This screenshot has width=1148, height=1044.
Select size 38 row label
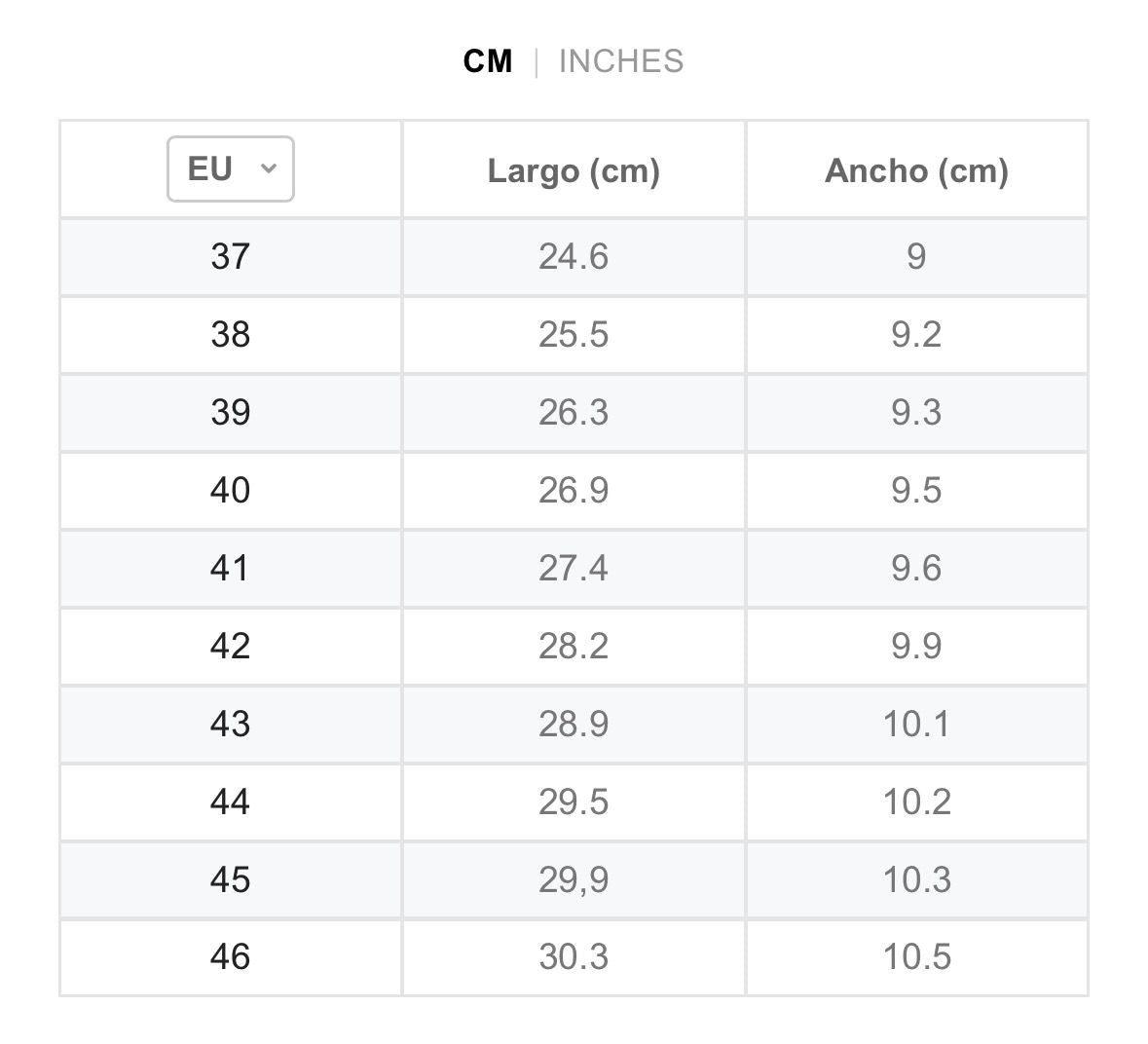tap(231, 334)
